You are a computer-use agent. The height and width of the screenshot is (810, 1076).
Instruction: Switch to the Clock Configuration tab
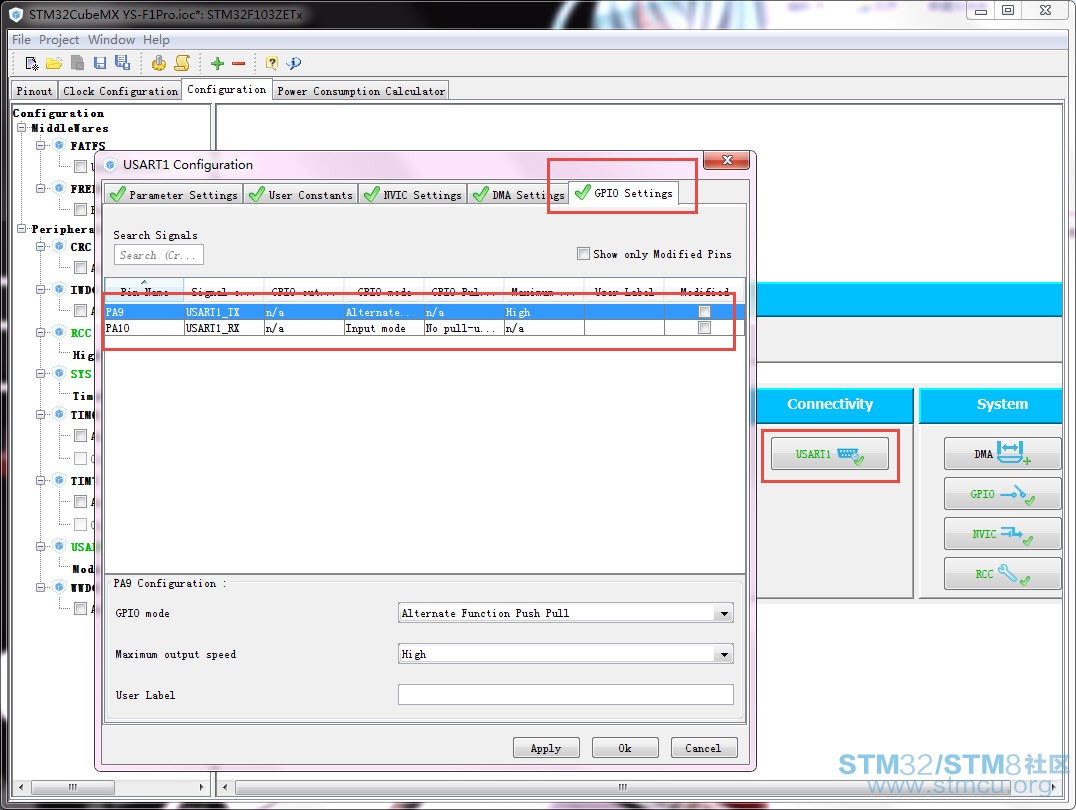click(120, 91)
